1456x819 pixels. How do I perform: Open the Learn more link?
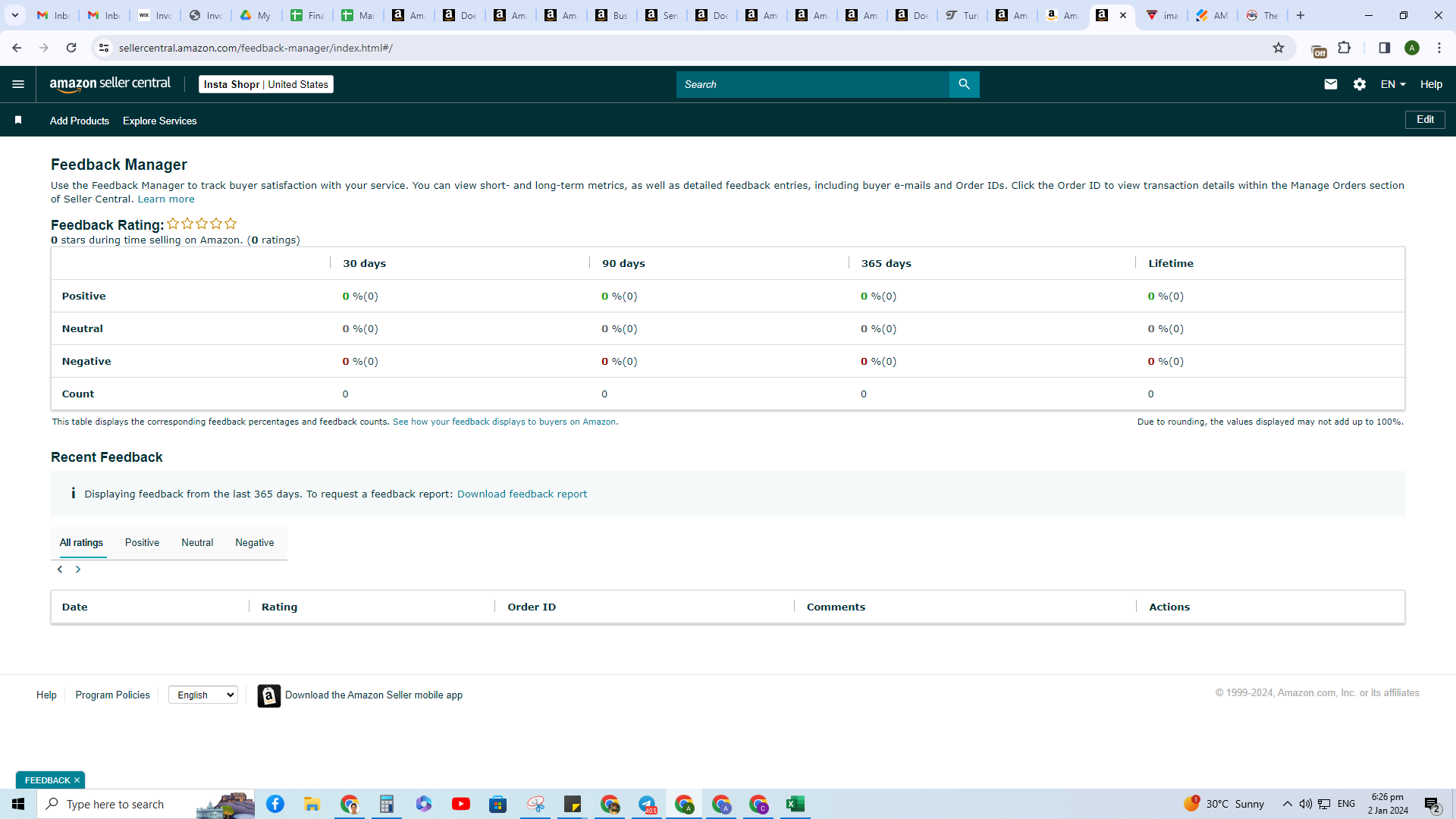point(166,199)
